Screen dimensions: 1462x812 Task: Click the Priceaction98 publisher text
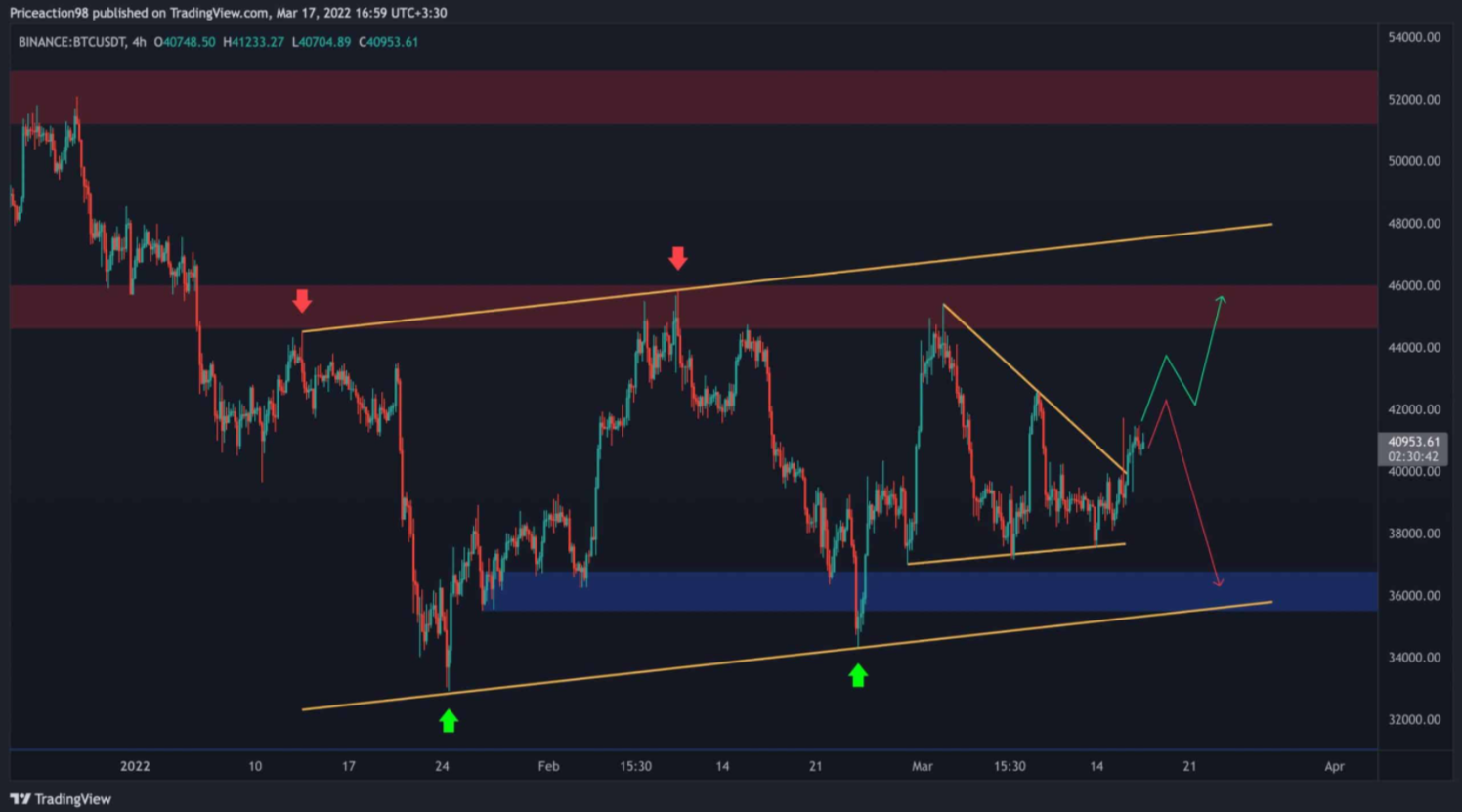pyautogui.click(x=49, y=13)
